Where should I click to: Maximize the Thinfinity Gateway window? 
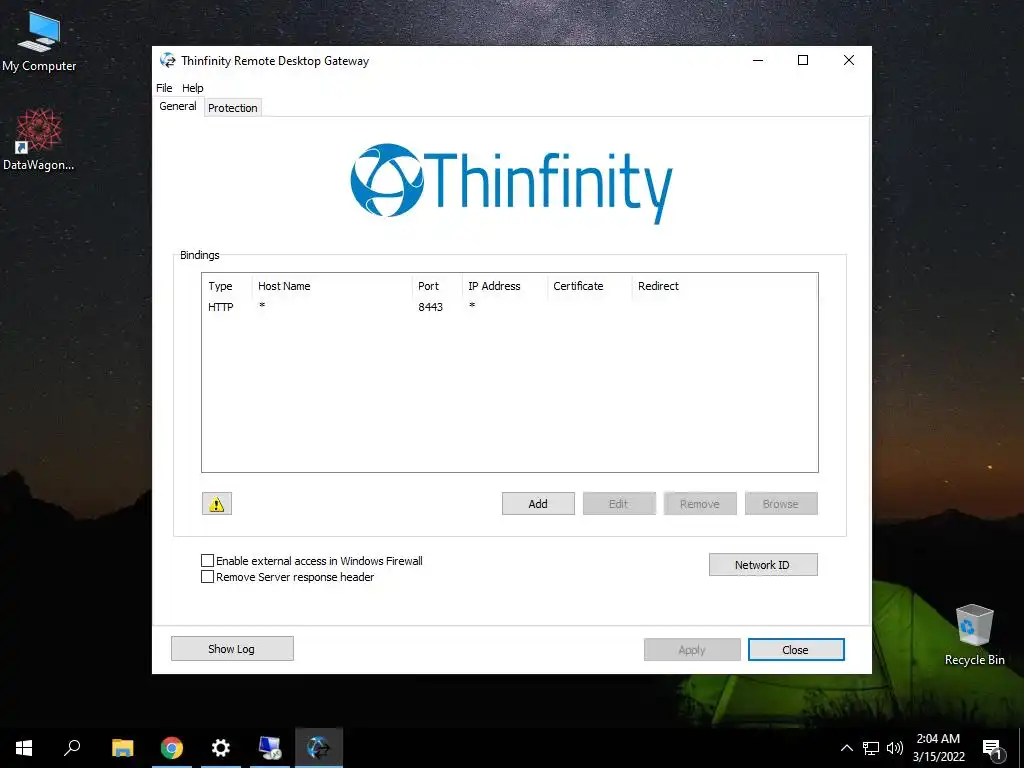(x=803, y=60)
